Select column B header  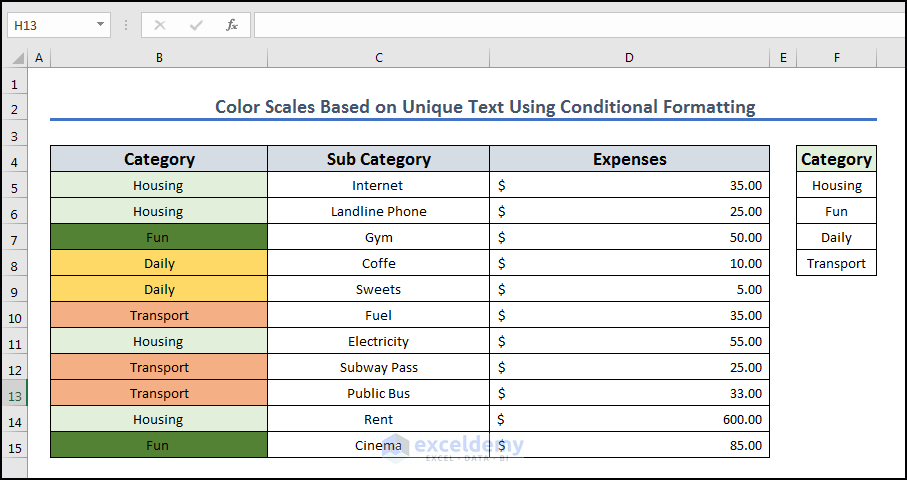tap(159, 59)
